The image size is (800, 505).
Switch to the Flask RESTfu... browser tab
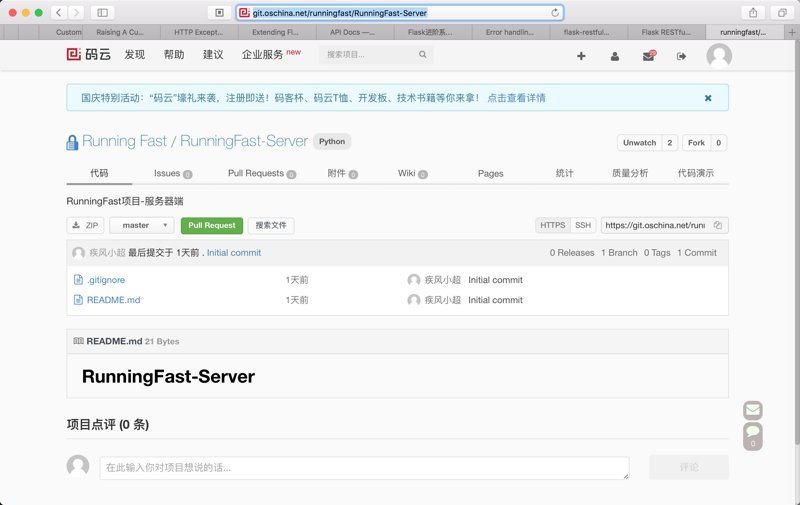tap(666, 32)
